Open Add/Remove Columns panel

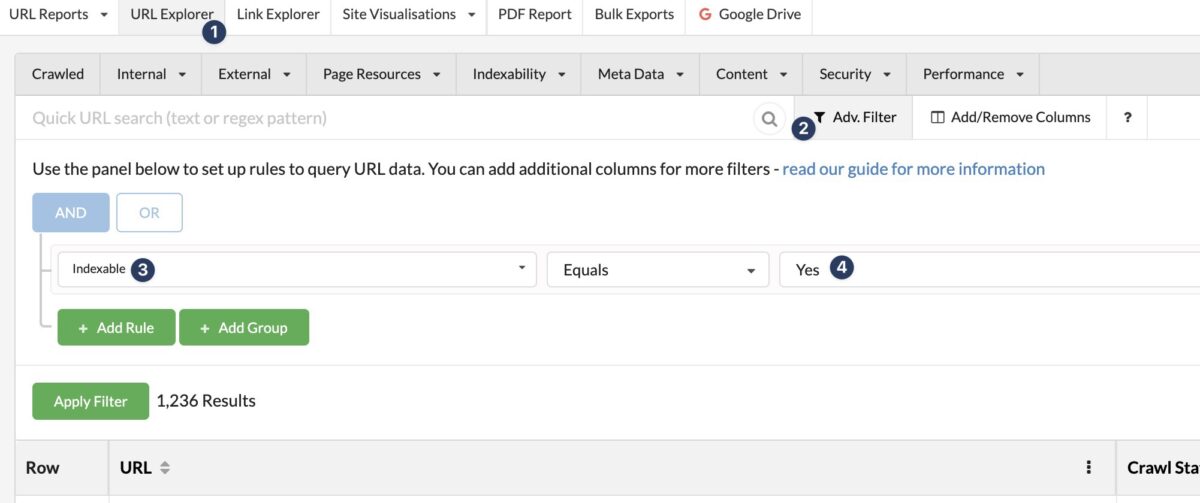tap(1010, 118)
